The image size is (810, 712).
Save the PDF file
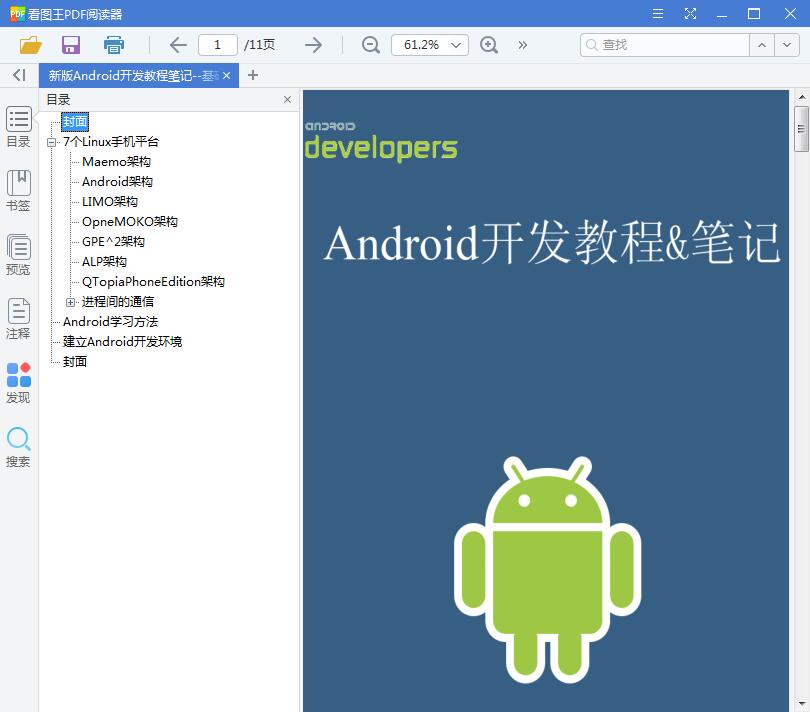(70, 44)
